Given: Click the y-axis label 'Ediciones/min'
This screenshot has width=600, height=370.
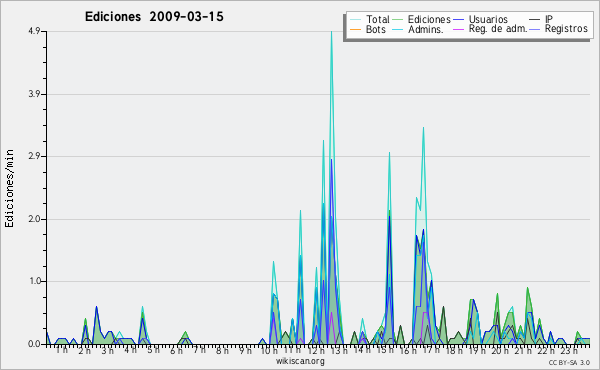Looking at the screenshot, I should (9, 188).
